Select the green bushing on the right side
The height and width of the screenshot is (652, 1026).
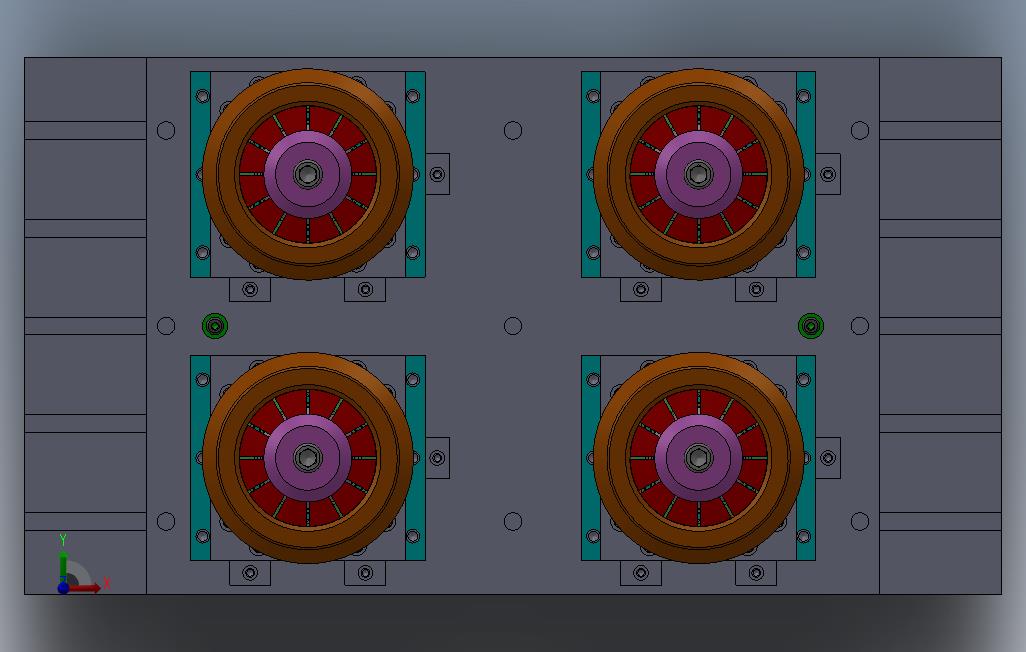point(811,326)
